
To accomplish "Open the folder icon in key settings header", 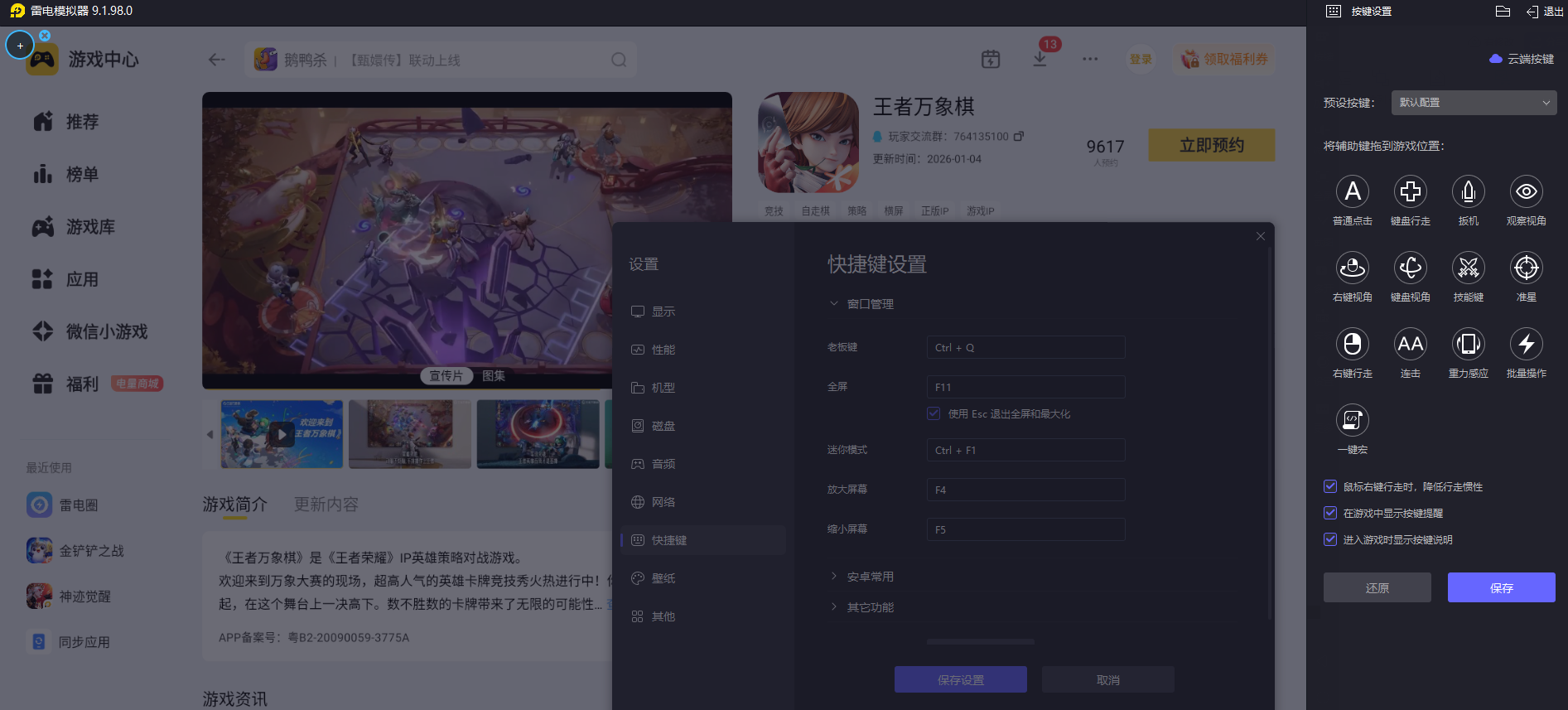I will 1503,11.
